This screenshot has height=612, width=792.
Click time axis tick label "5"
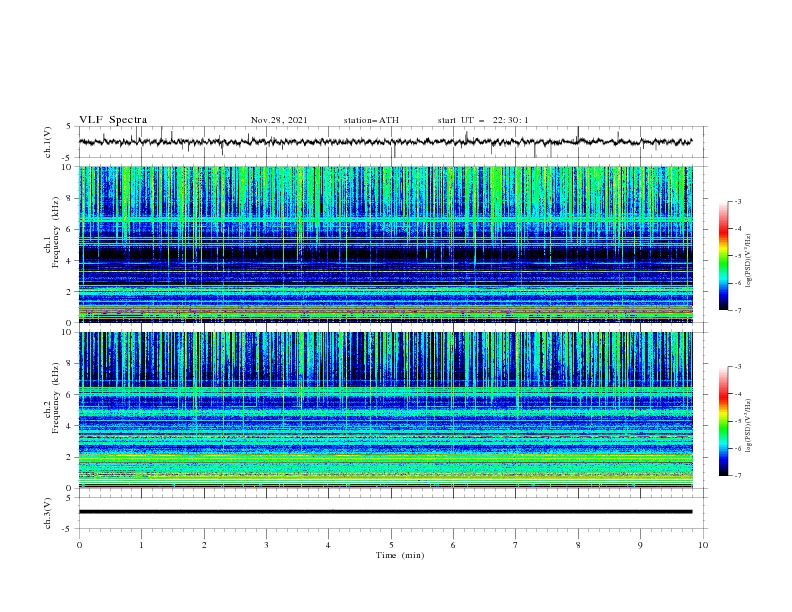(x=391, y=545)
